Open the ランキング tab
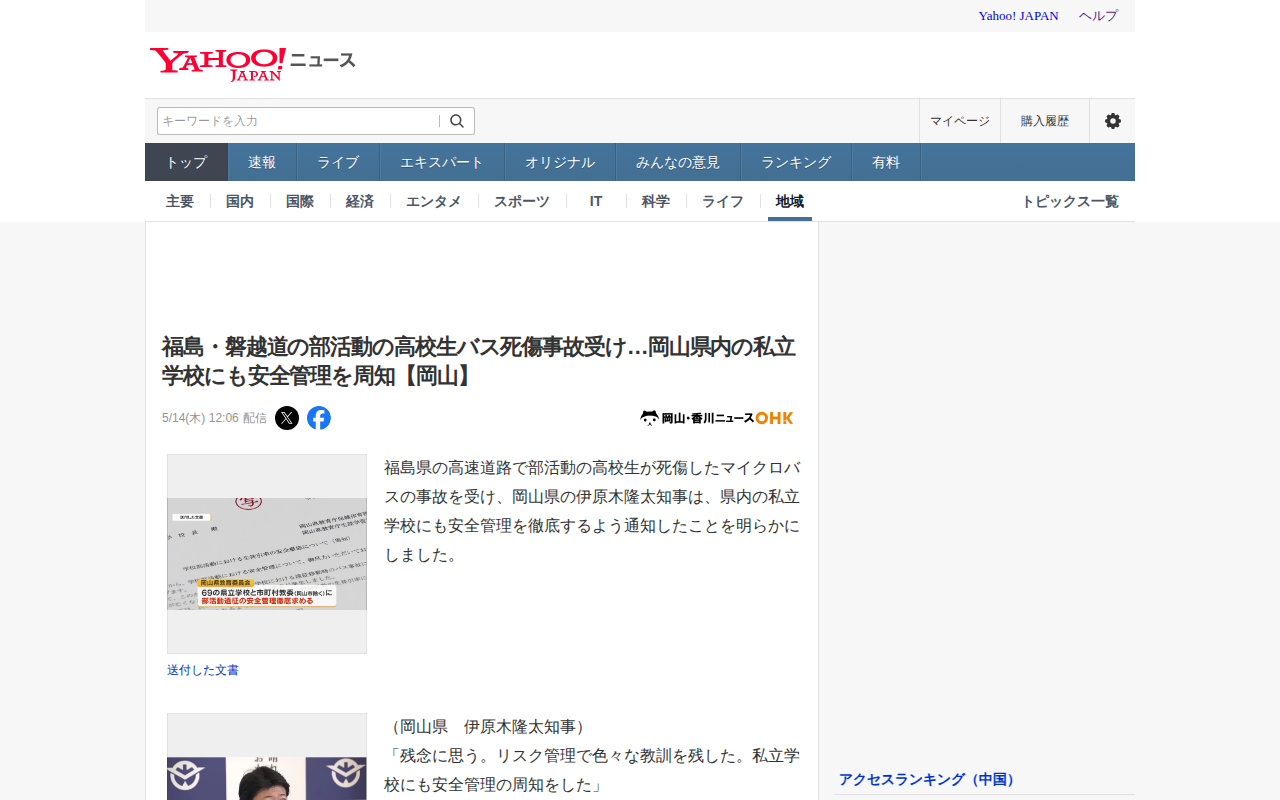 pos(796,162)
